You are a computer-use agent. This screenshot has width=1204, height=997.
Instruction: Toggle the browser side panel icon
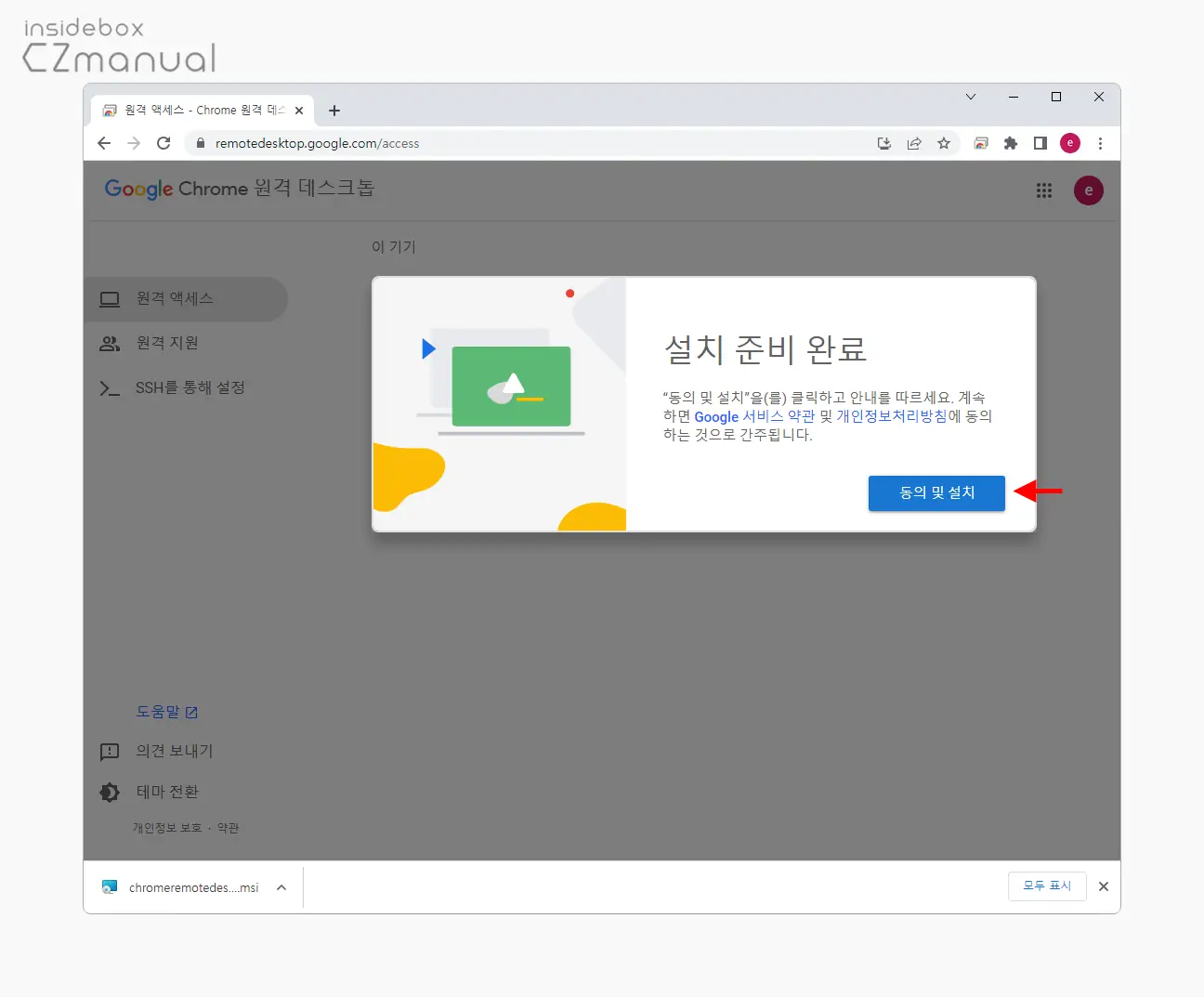pos(1040,143)
